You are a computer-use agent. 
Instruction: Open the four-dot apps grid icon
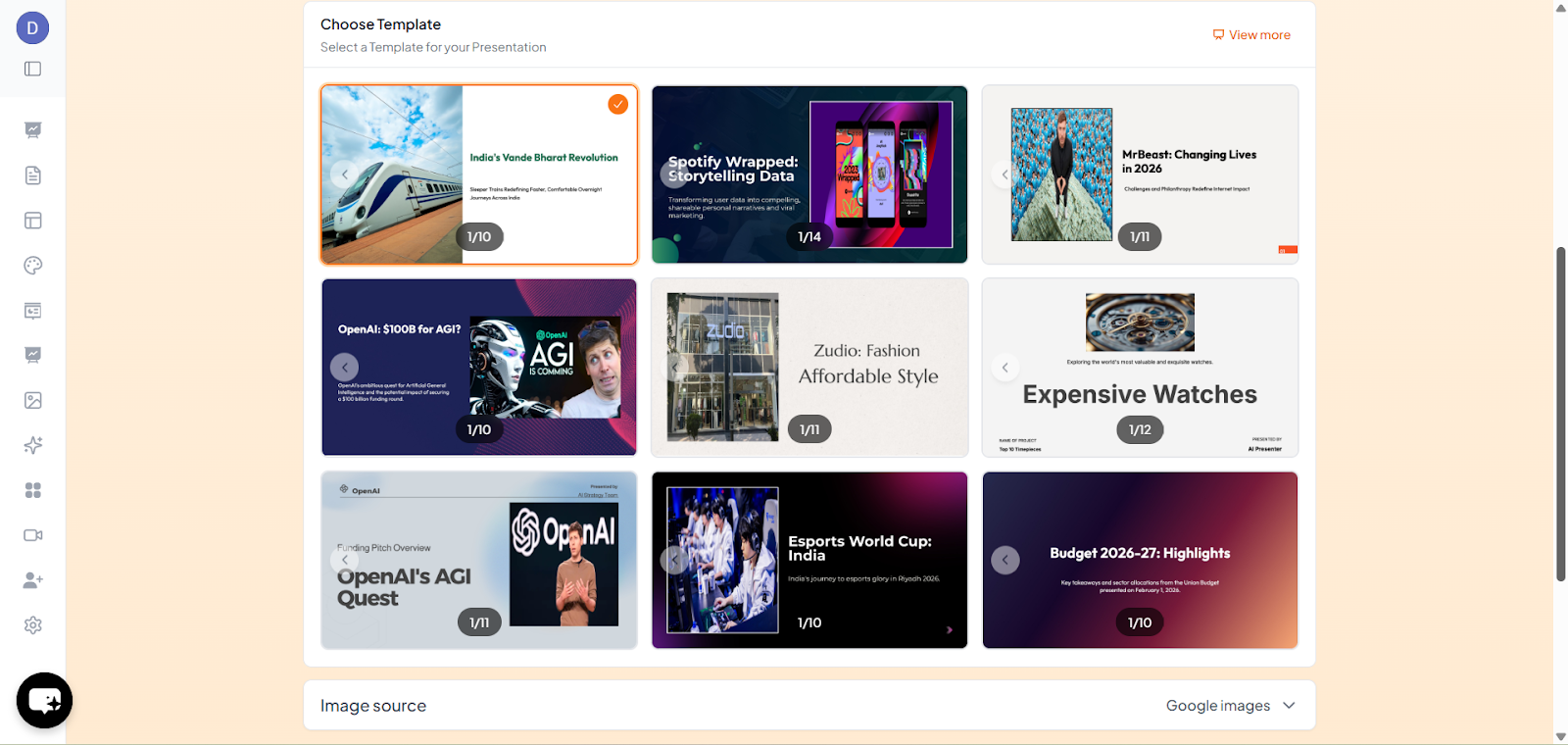pos(32,490)
